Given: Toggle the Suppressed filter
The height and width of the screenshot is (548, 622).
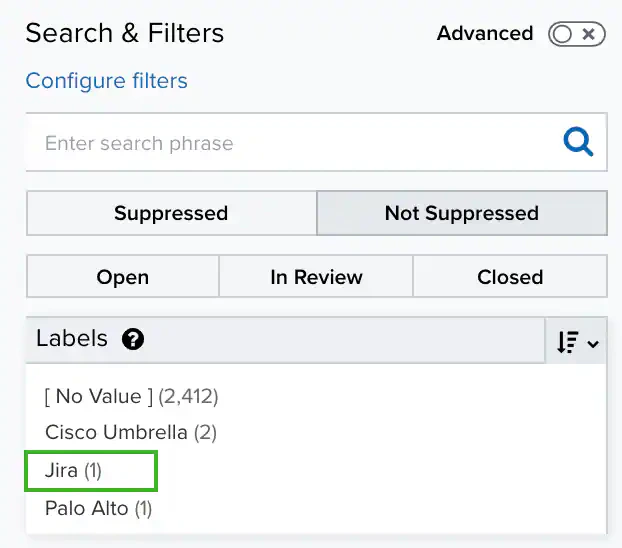Looking at the screenshot, I should [171, 213].
